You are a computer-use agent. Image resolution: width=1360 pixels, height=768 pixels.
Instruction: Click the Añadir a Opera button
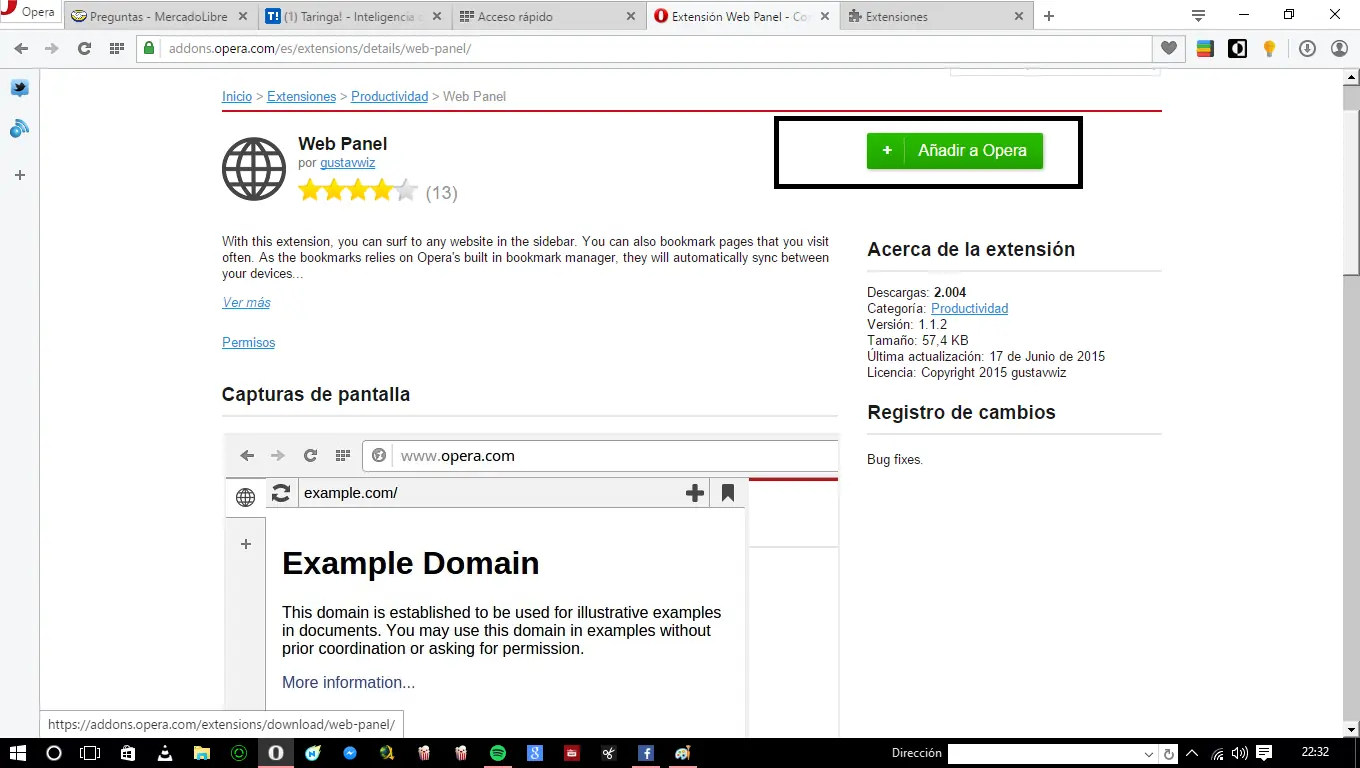(x=955, y=151)
